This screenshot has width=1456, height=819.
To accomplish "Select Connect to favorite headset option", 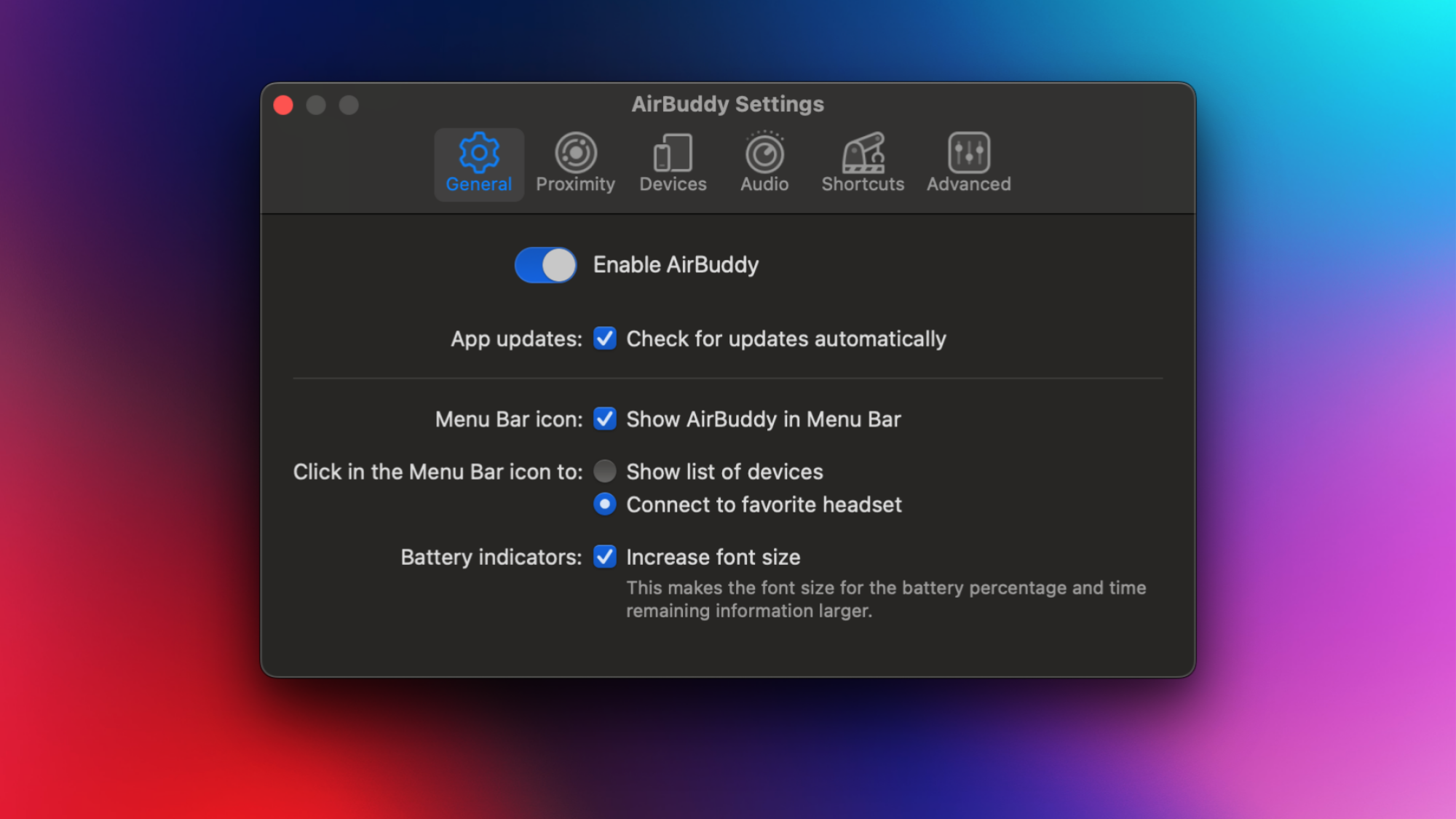I will pos(604,505).
